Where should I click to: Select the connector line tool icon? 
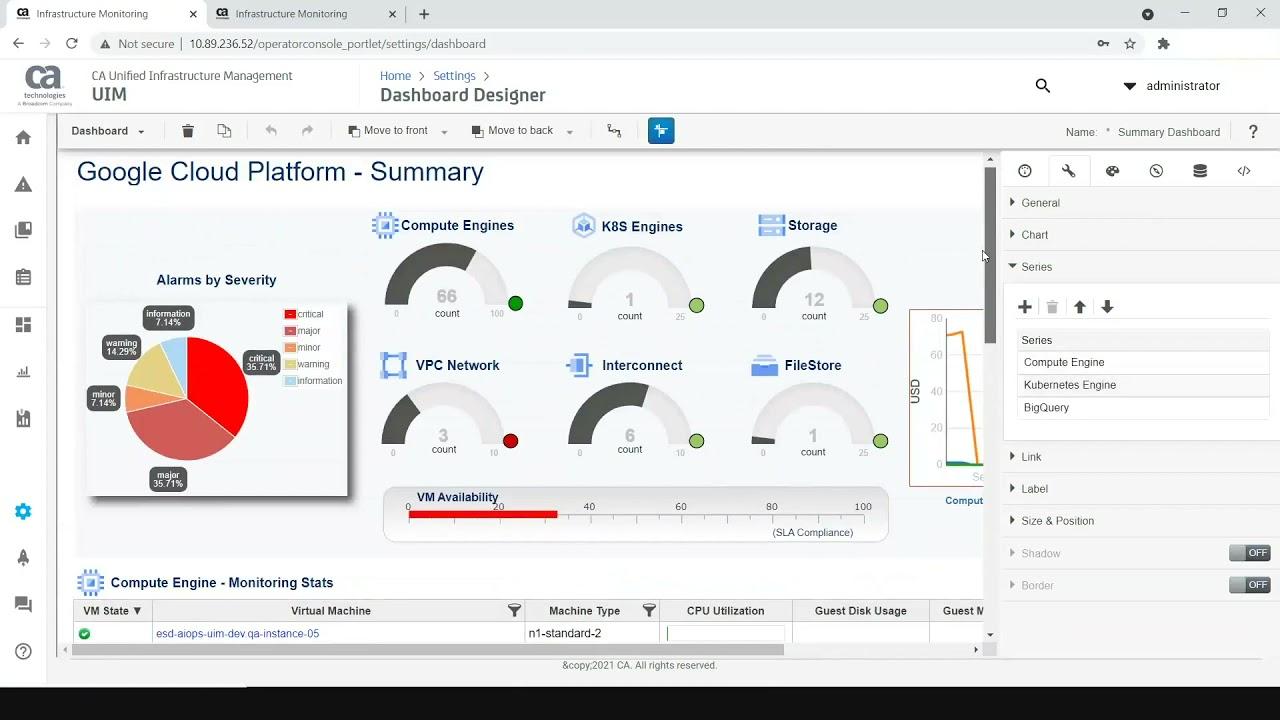[614, 131]
